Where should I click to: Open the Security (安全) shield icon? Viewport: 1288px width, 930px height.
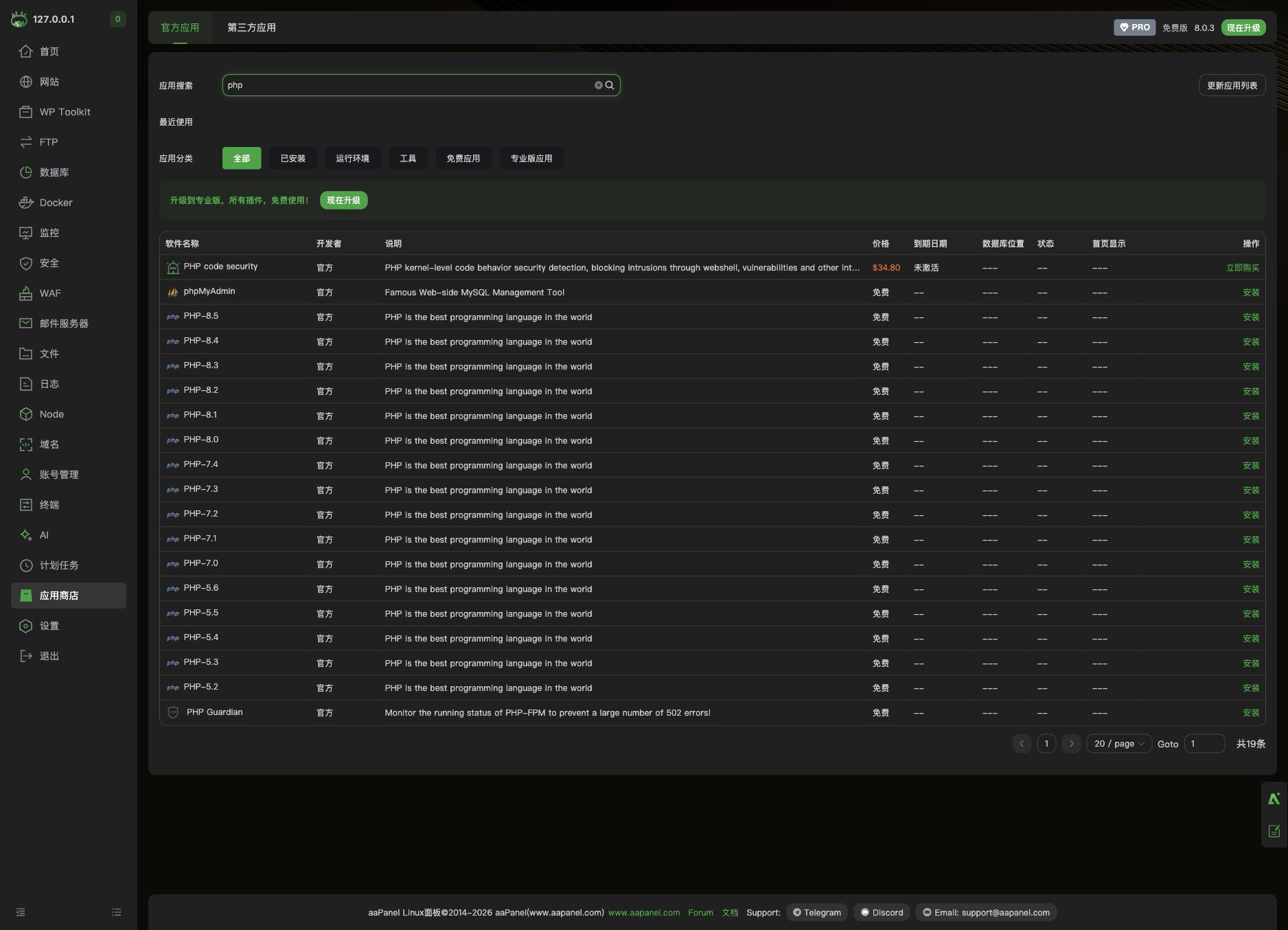[x=26, y=263]
